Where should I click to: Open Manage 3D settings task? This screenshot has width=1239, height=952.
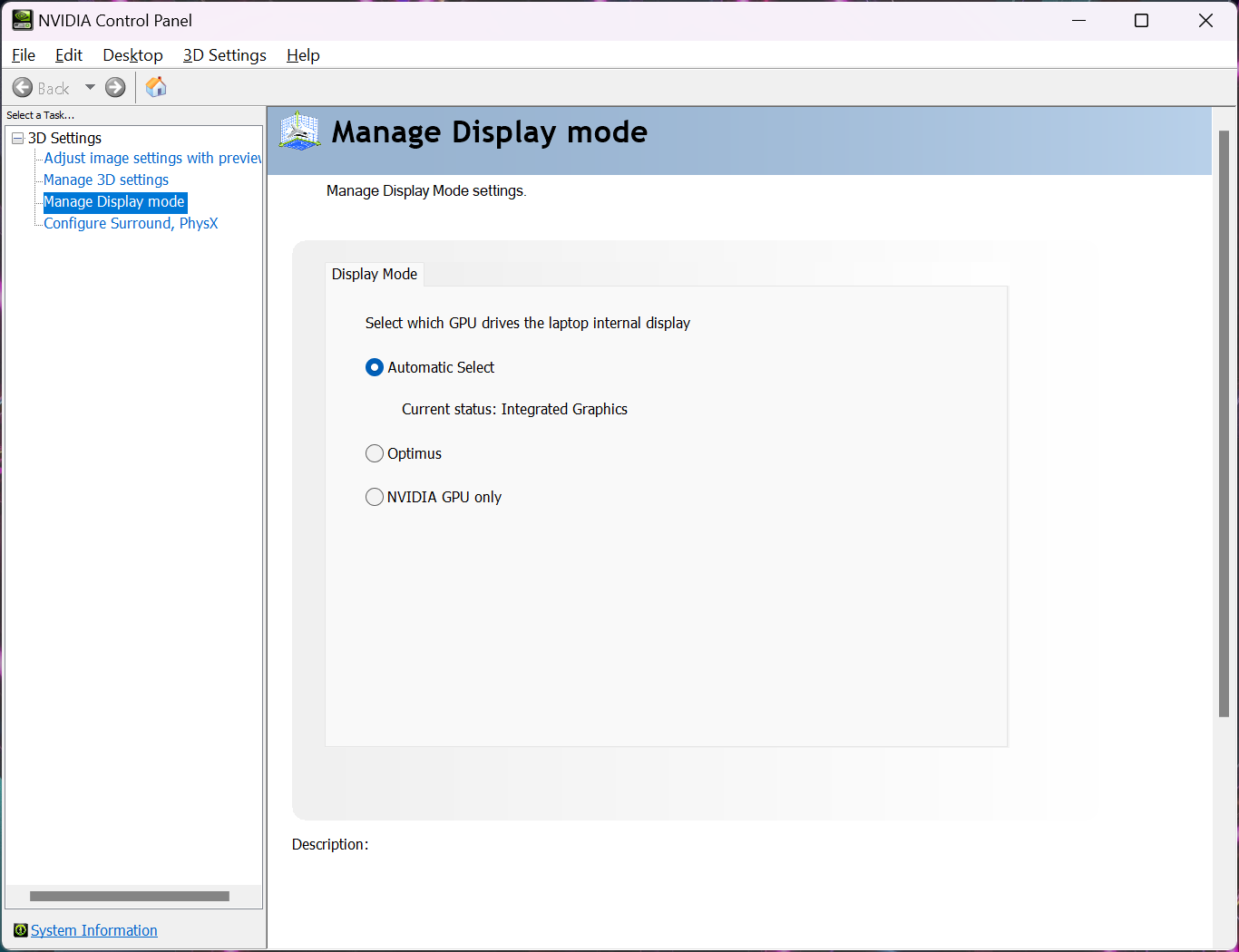click(106, 180)
